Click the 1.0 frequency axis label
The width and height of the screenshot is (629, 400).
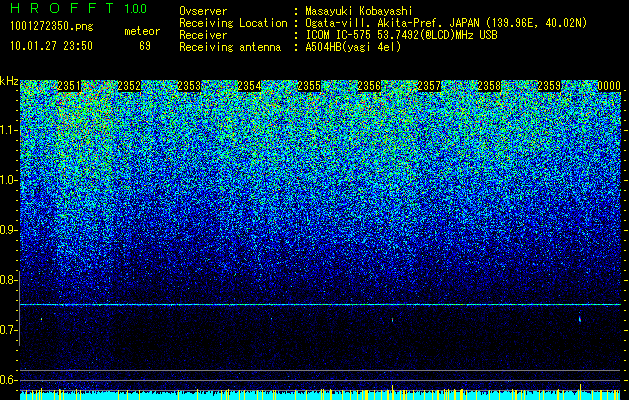coord(8,180)
